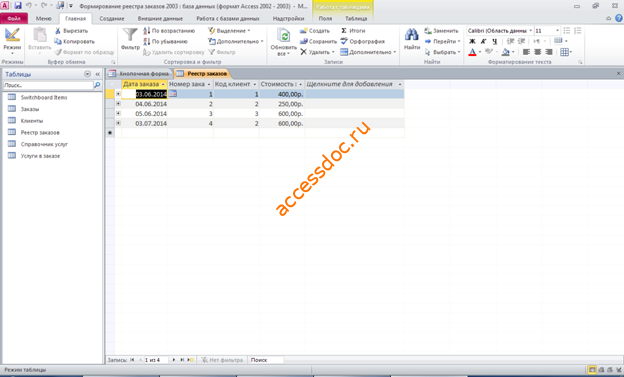Open date picker icon beside 03.06.2014

173,94
